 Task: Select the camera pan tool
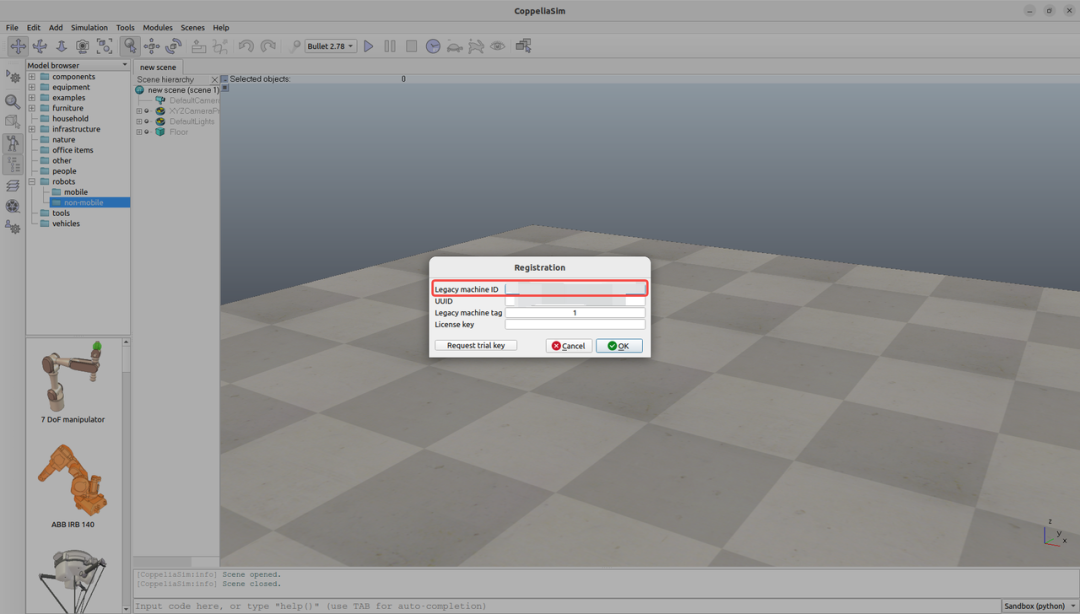coord(18,46)
